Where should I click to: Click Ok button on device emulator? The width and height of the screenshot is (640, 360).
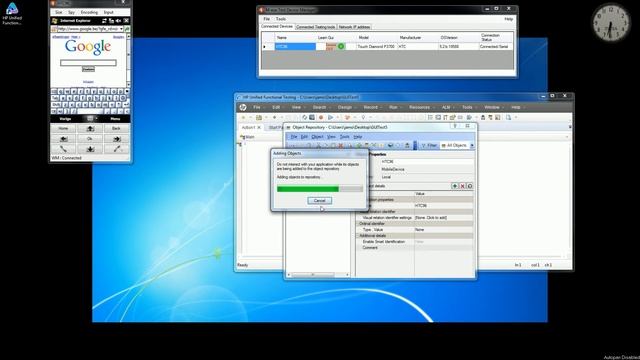[x=90, y=139]
